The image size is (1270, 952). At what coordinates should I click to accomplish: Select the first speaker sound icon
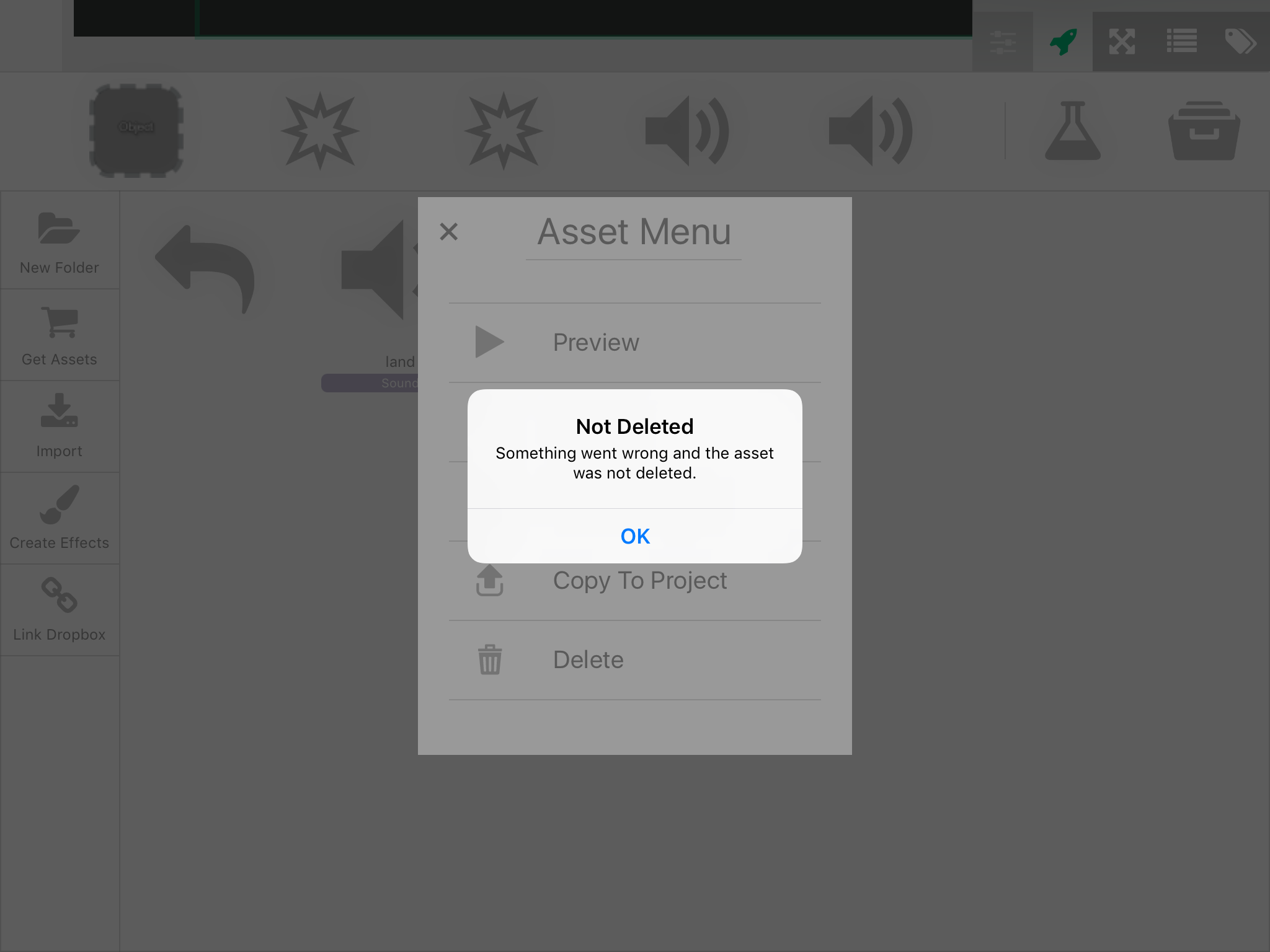click(687, 131)
